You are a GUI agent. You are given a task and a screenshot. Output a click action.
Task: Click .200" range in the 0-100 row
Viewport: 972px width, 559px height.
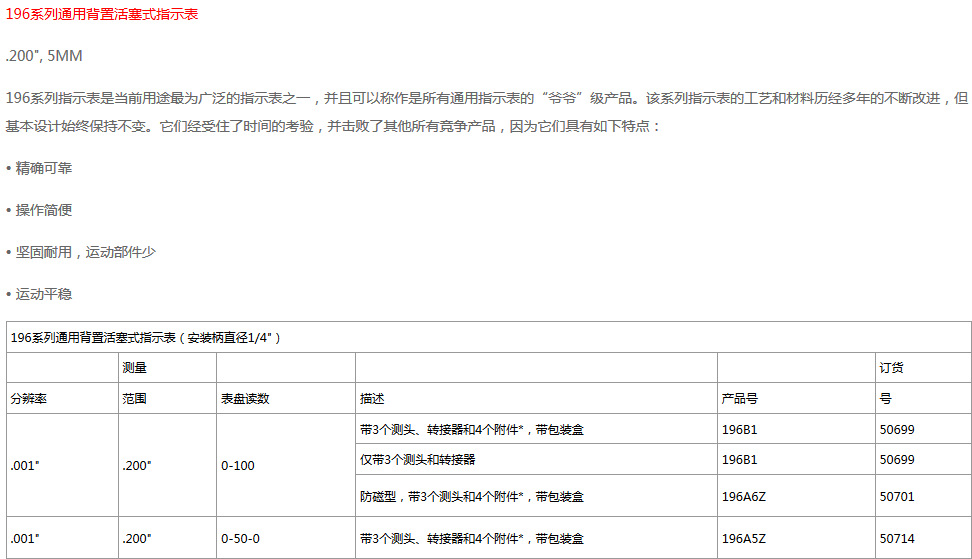click(x=136, y=465)
